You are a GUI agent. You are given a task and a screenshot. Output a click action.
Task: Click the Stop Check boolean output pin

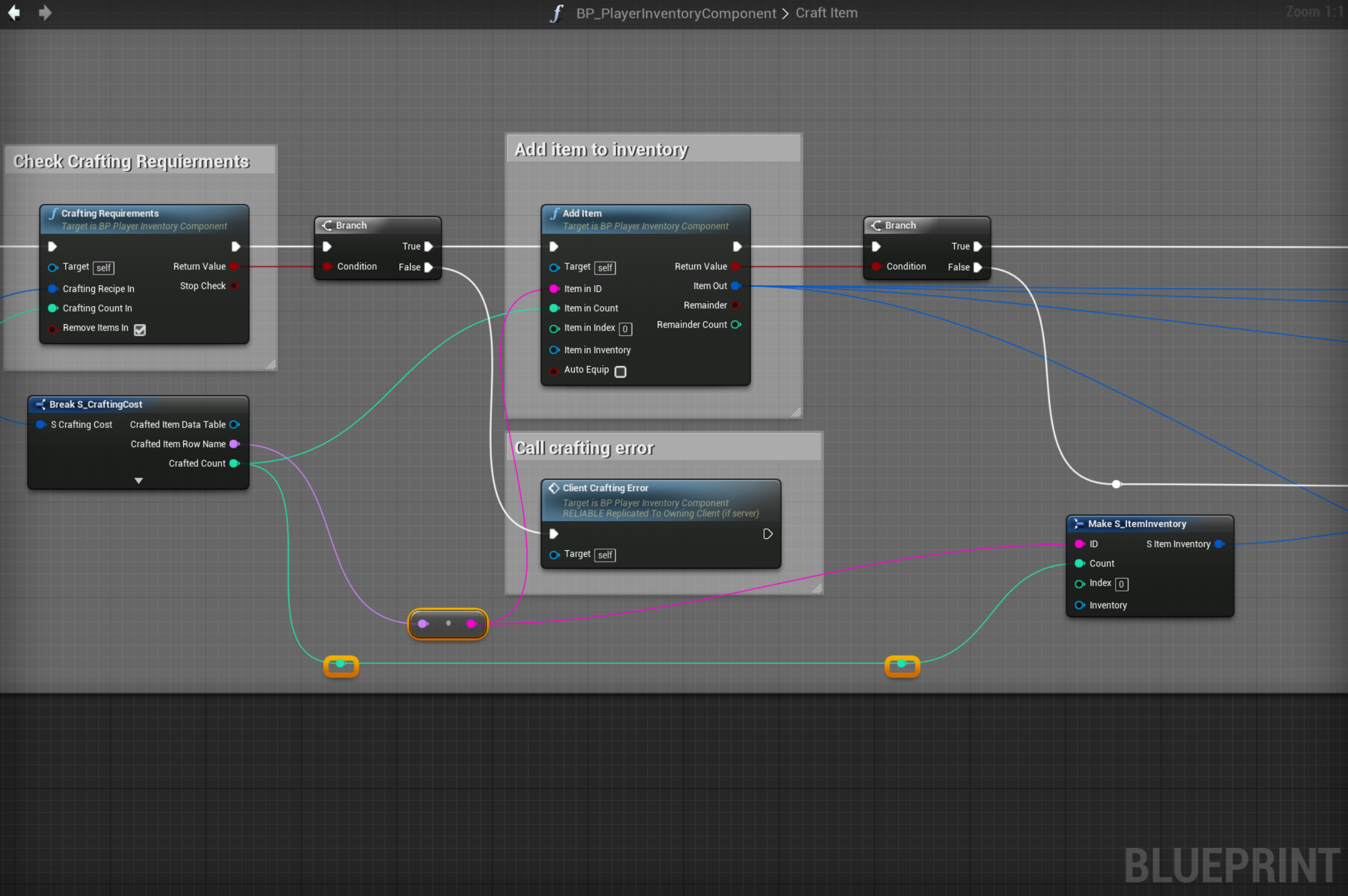pyautogui.click(x=235, y=286)
